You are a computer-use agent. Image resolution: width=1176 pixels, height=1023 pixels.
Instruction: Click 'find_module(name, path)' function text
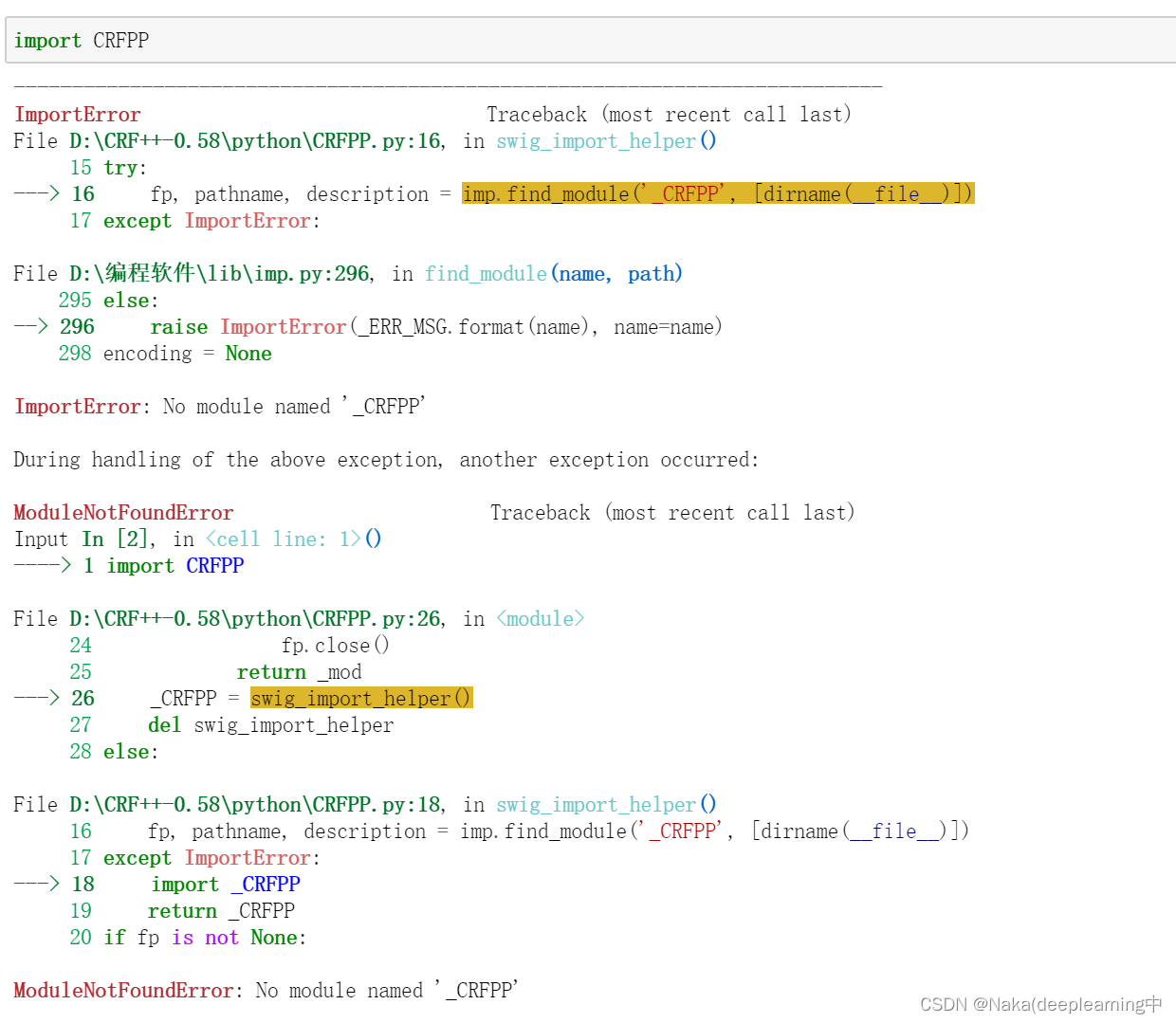[554, 274]
